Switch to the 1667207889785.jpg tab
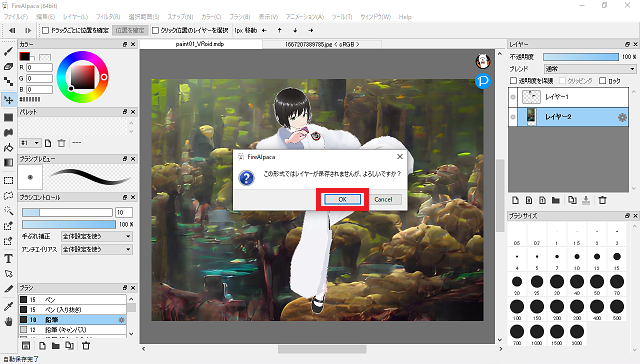 coord(322,44)
